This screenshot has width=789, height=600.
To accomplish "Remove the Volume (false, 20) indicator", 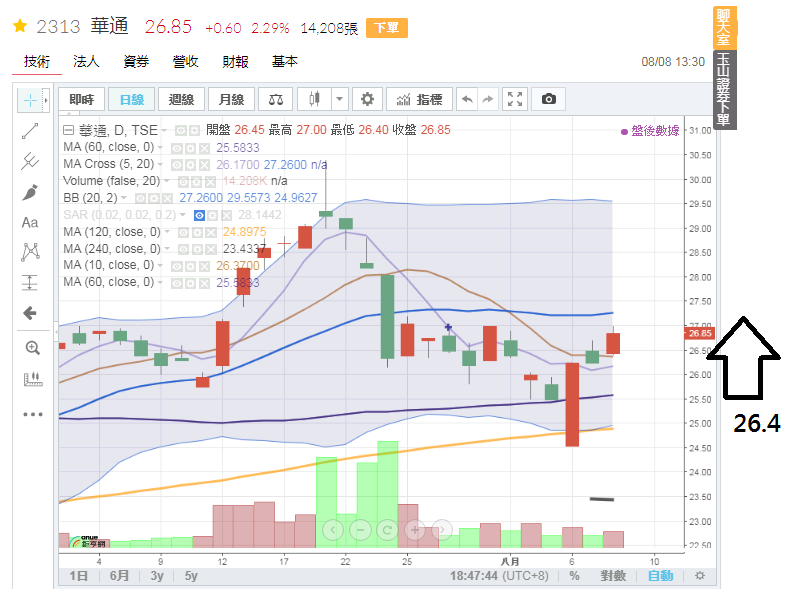I will coord(210,181).
